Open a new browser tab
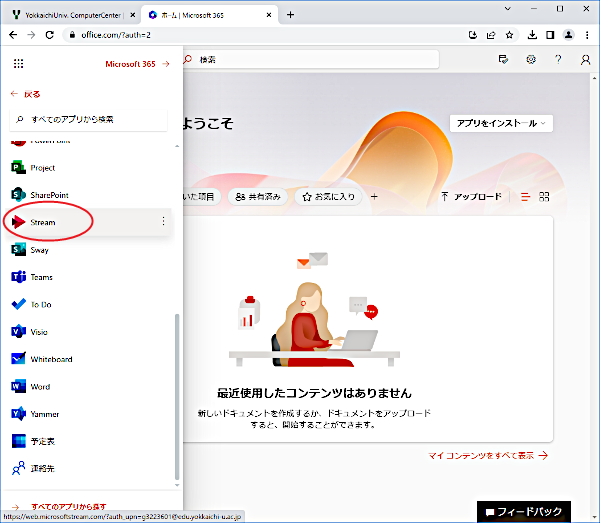Image resolution: width=600 pixels, height=523 pixels. 290,15
